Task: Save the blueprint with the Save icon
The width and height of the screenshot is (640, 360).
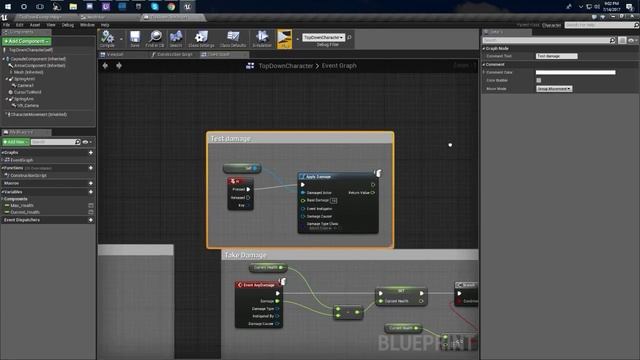Action: click(135, 39)
